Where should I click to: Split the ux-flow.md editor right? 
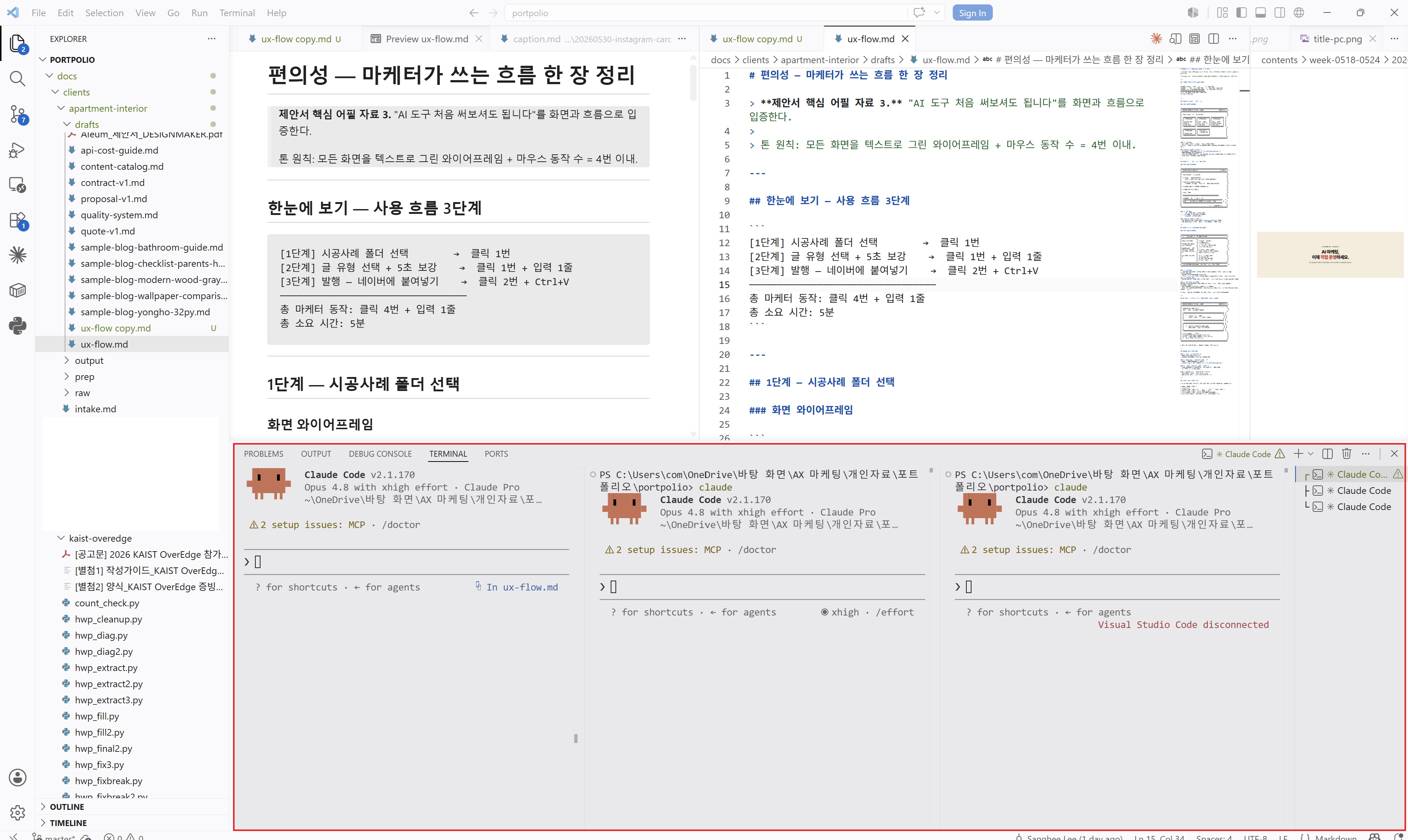[1213, 39]
